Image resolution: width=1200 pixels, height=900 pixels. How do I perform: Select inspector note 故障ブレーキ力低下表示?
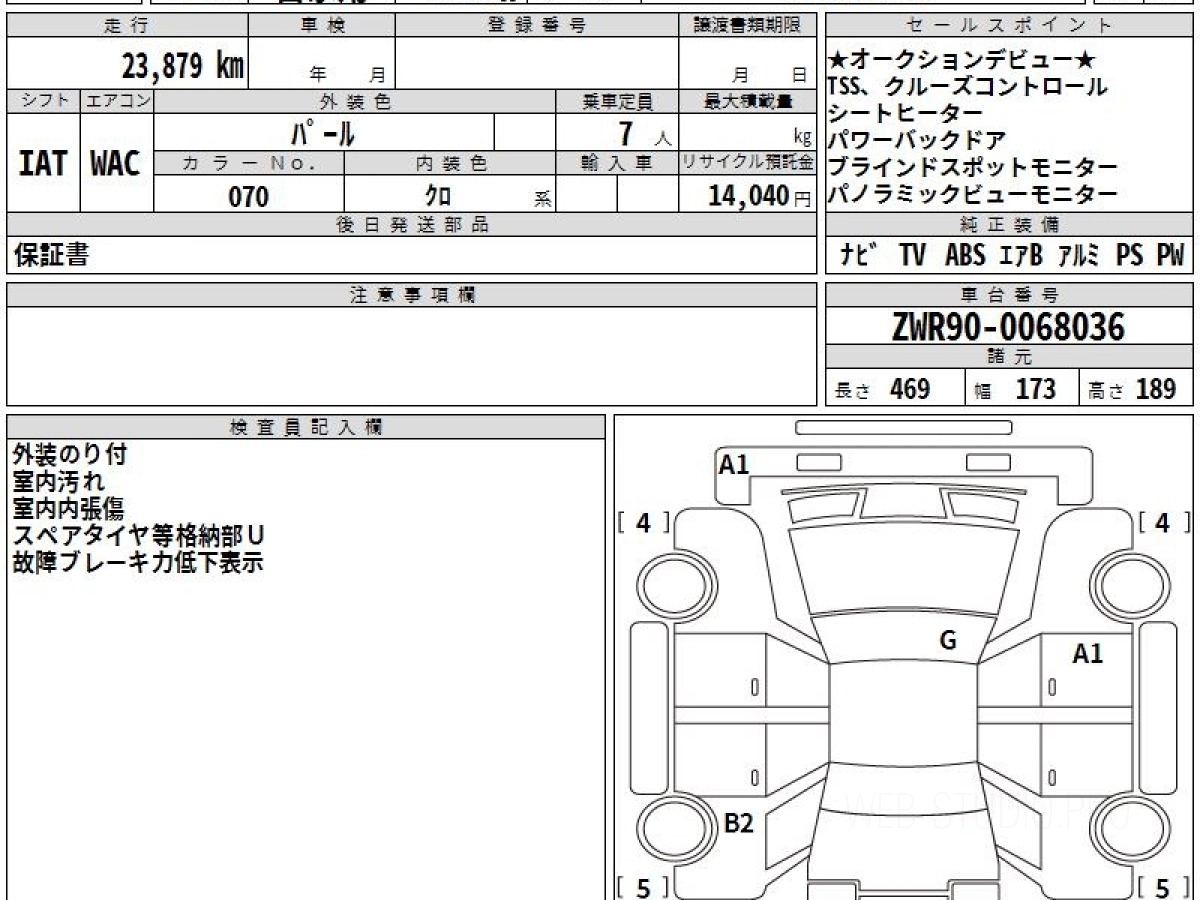pyautogui.click(x=138, y=563)
